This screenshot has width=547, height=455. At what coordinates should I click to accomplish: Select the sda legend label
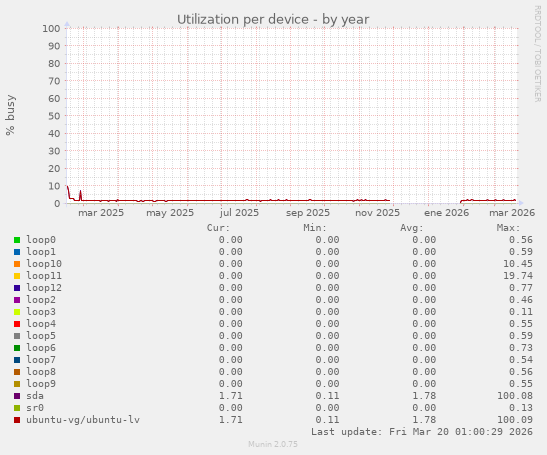(x=35, y=396)
